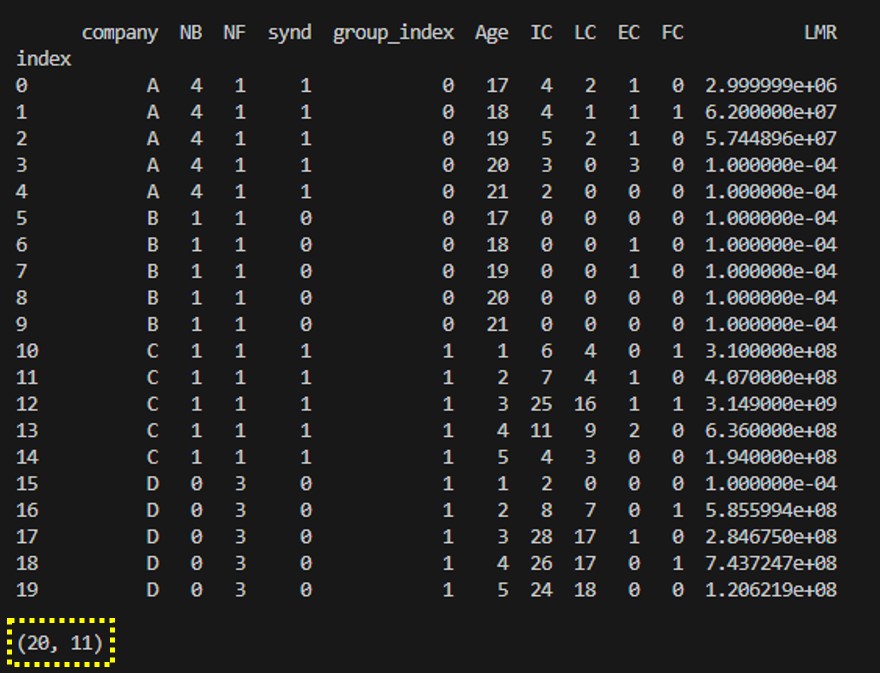Click the 'FC' column header
Viewport: 880px width, 673px height.
[673, 33]
